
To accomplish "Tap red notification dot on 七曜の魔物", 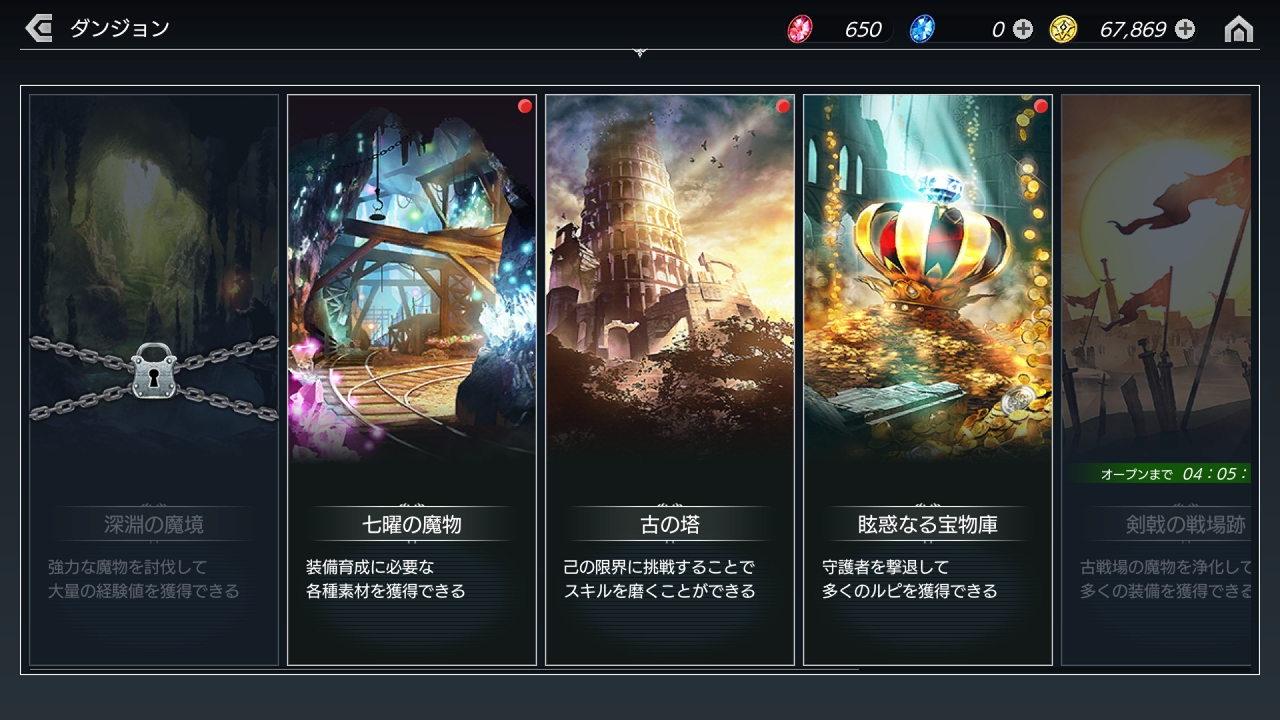I will [525, 106].
